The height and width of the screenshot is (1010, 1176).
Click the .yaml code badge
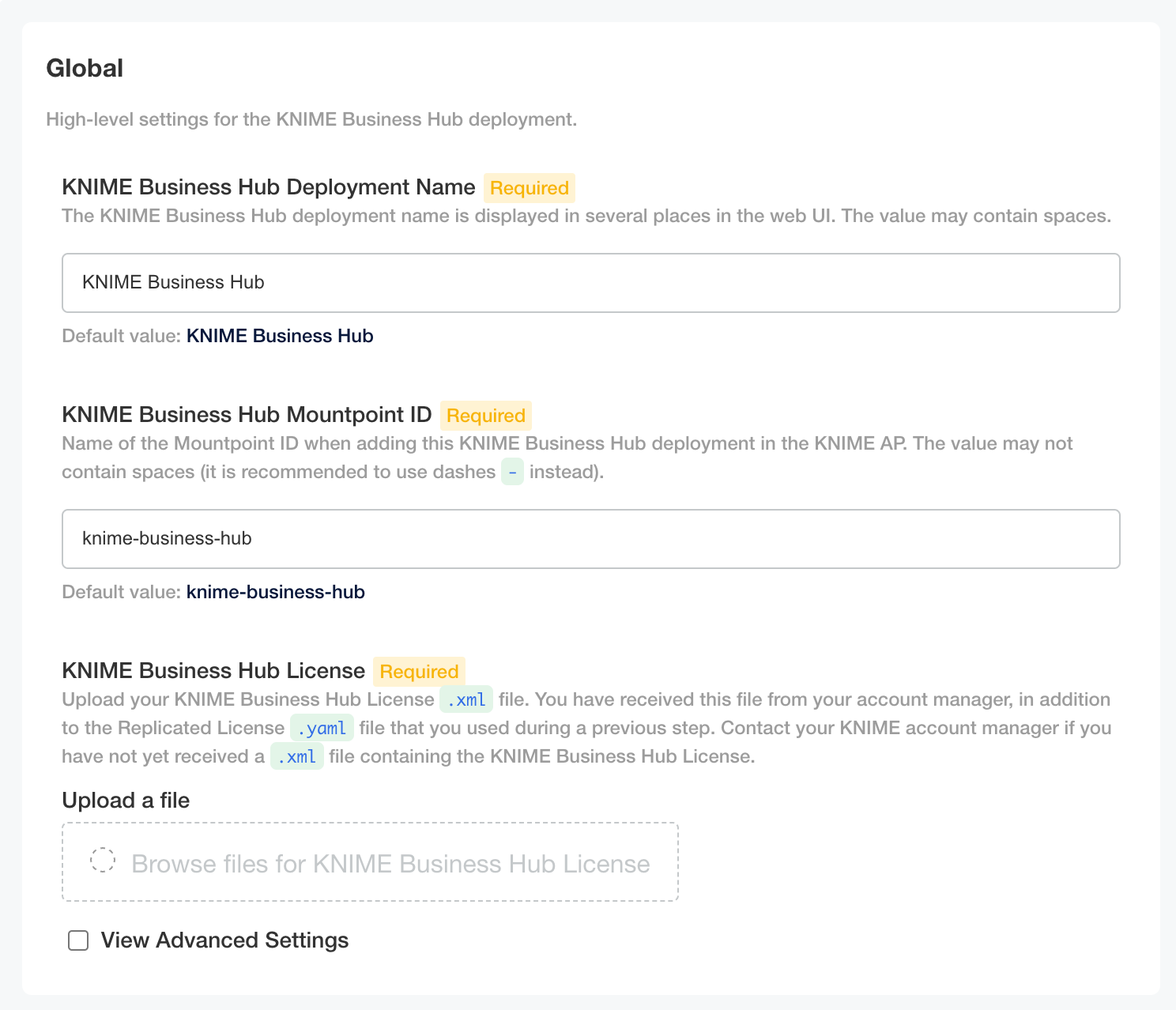pyautogui.click(x=322, y=728)
